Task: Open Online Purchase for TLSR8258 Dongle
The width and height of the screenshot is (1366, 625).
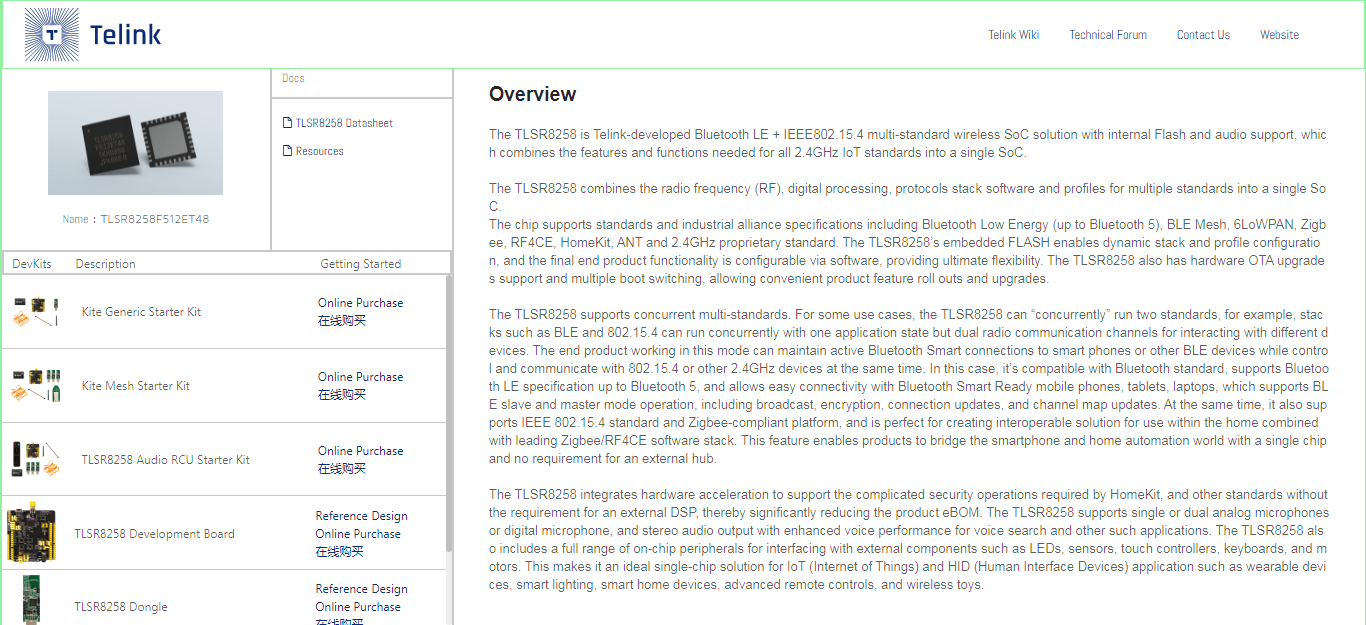Action: [x=358, y=607]
